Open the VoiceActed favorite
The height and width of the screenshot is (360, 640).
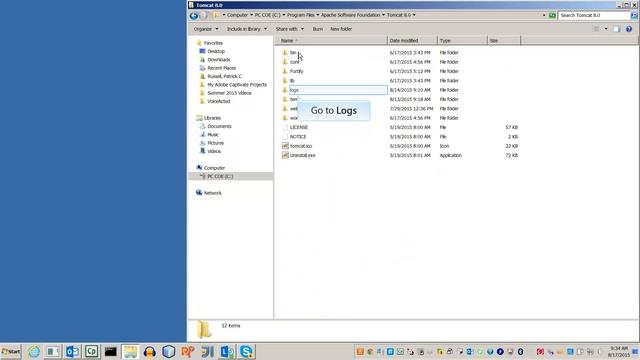(x=219, y=101)
